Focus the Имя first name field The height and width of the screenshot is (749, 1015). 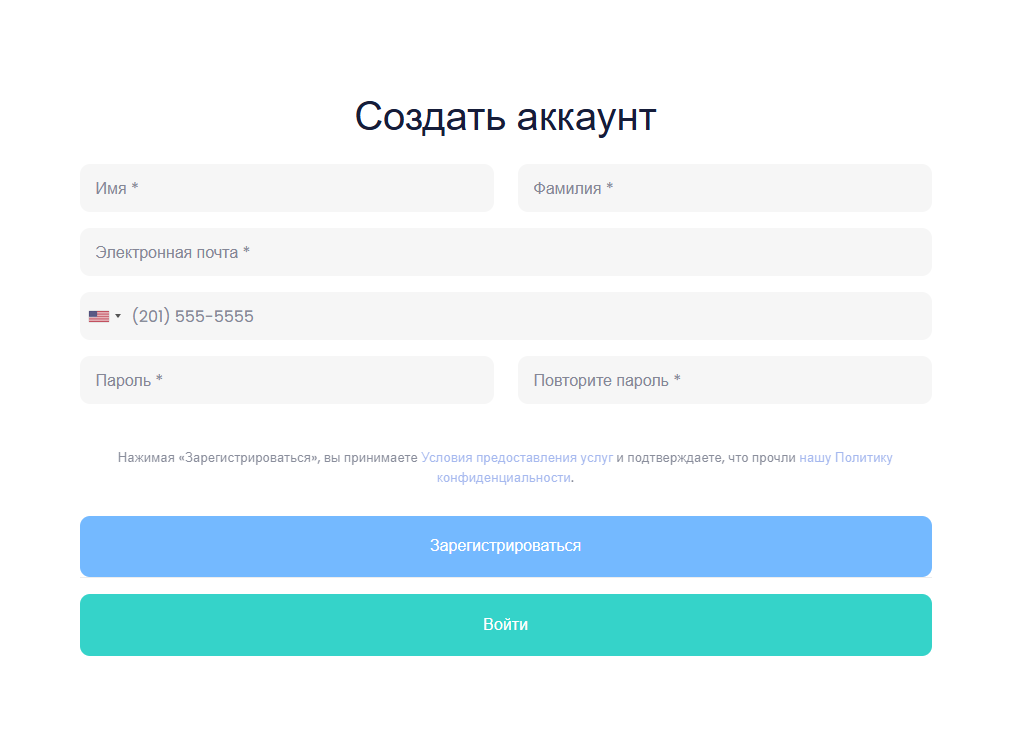tap(286, 188)
